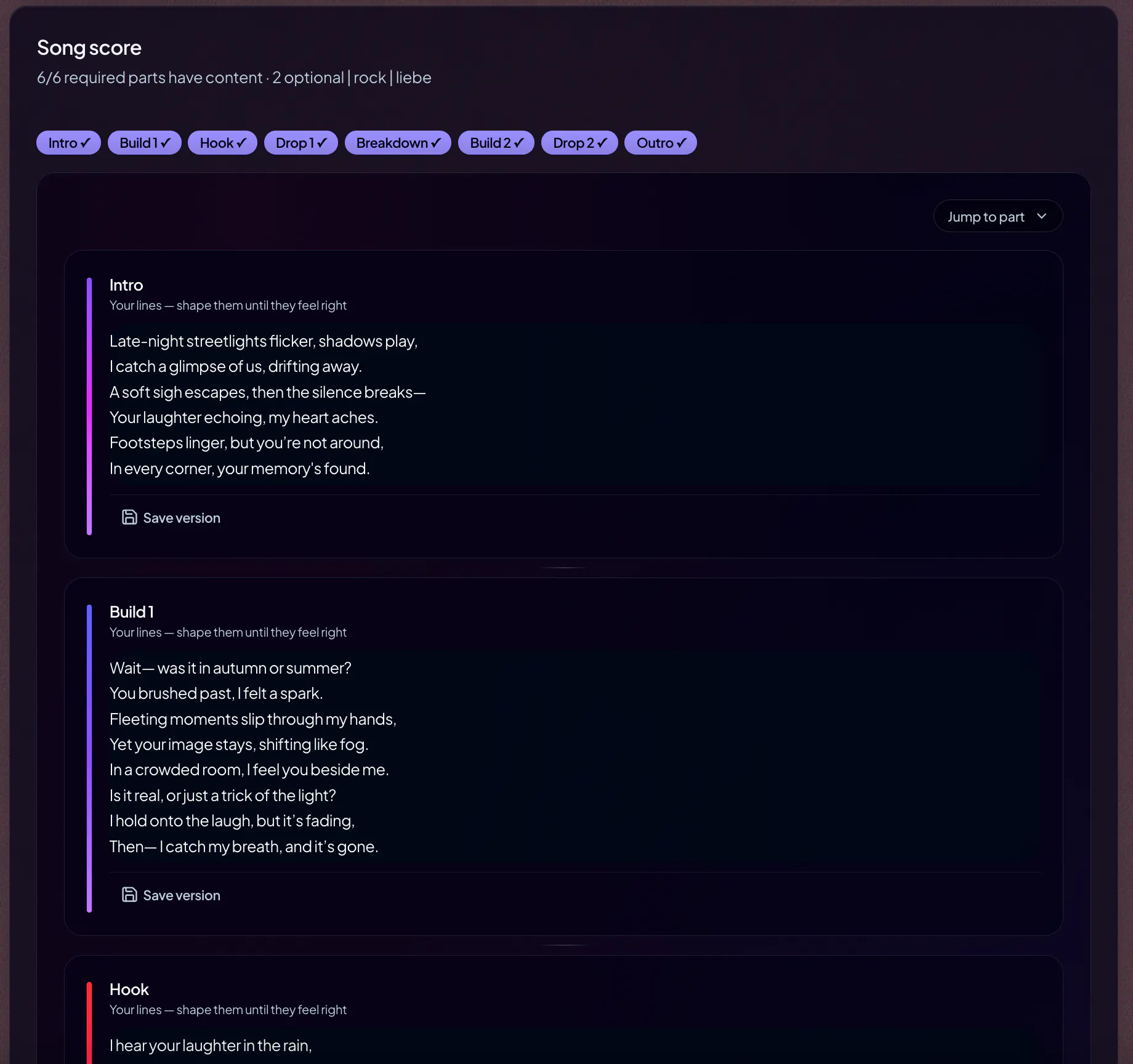The height and width of the screenshot is (1064, 1133).
Task: Click the 'Intro' section heading
Action: coord(126,285)
